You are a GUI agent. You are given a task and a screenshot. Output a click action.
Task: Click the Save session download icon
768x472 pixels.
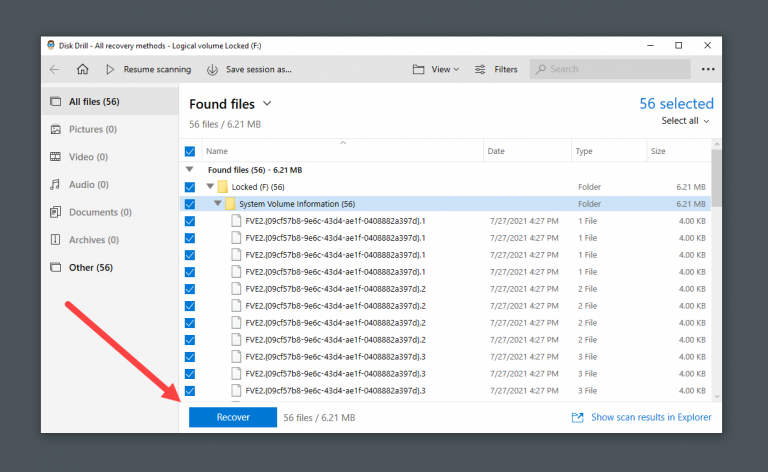[x=212, y=69]
